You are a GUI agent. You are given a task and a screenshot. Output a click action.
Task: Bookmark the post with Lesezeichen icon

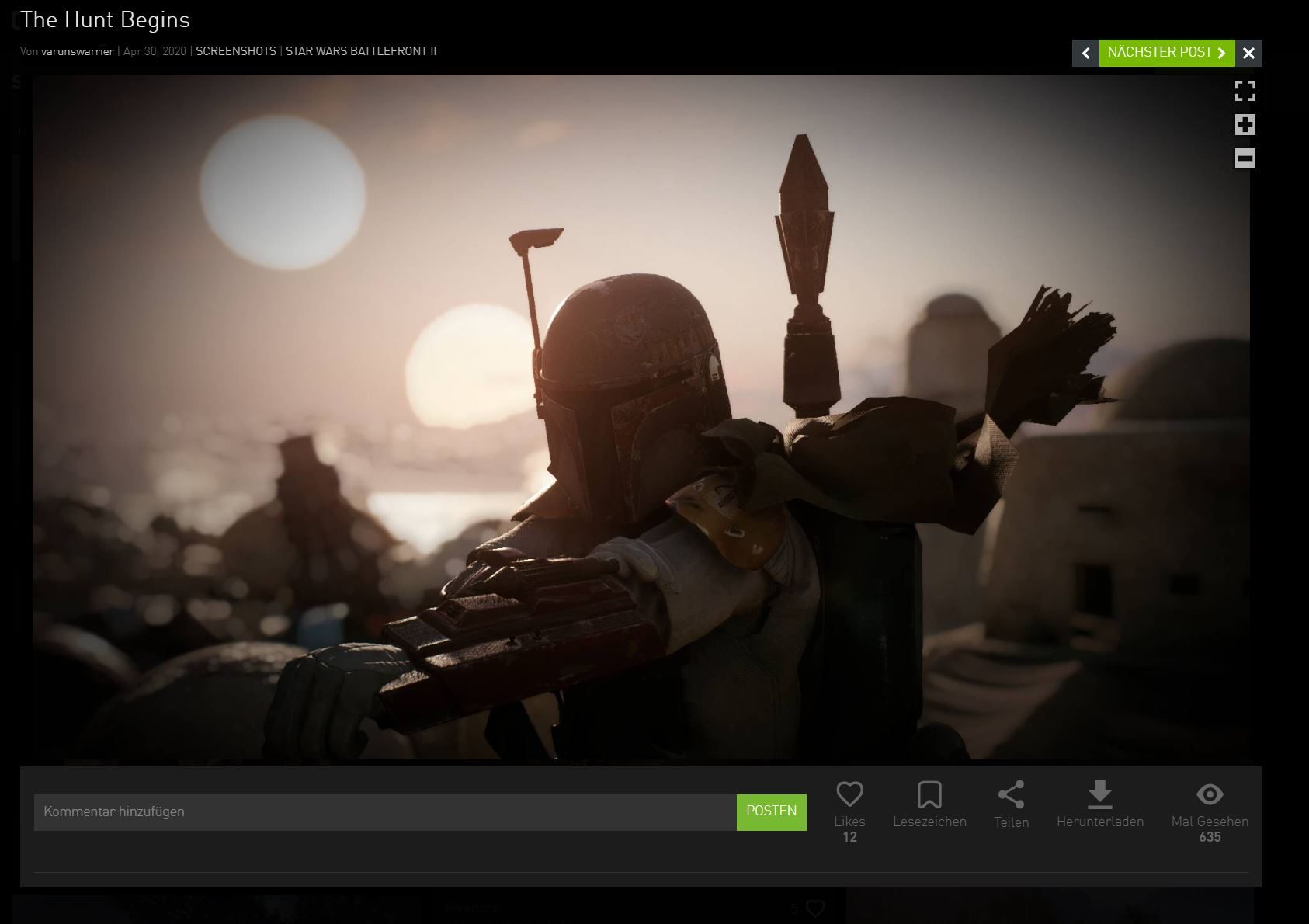point(929,794)
